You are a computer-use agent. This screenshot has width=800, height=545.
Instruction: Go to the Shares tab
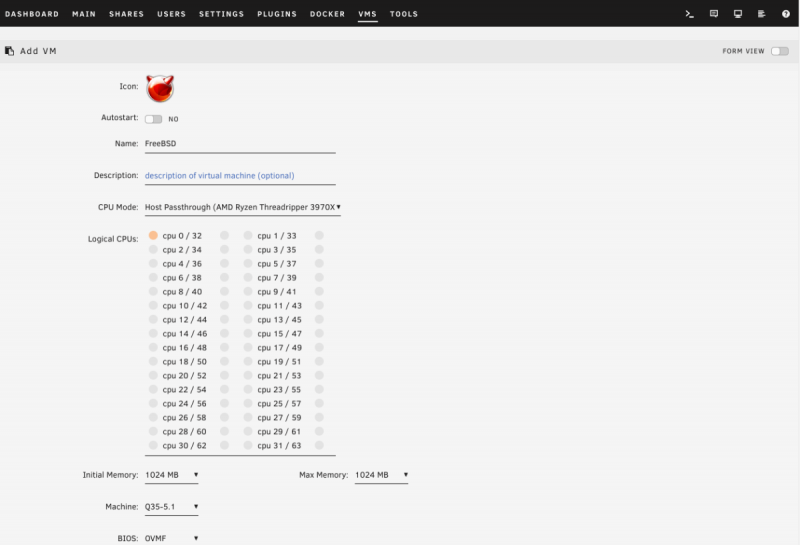point(126,14)
